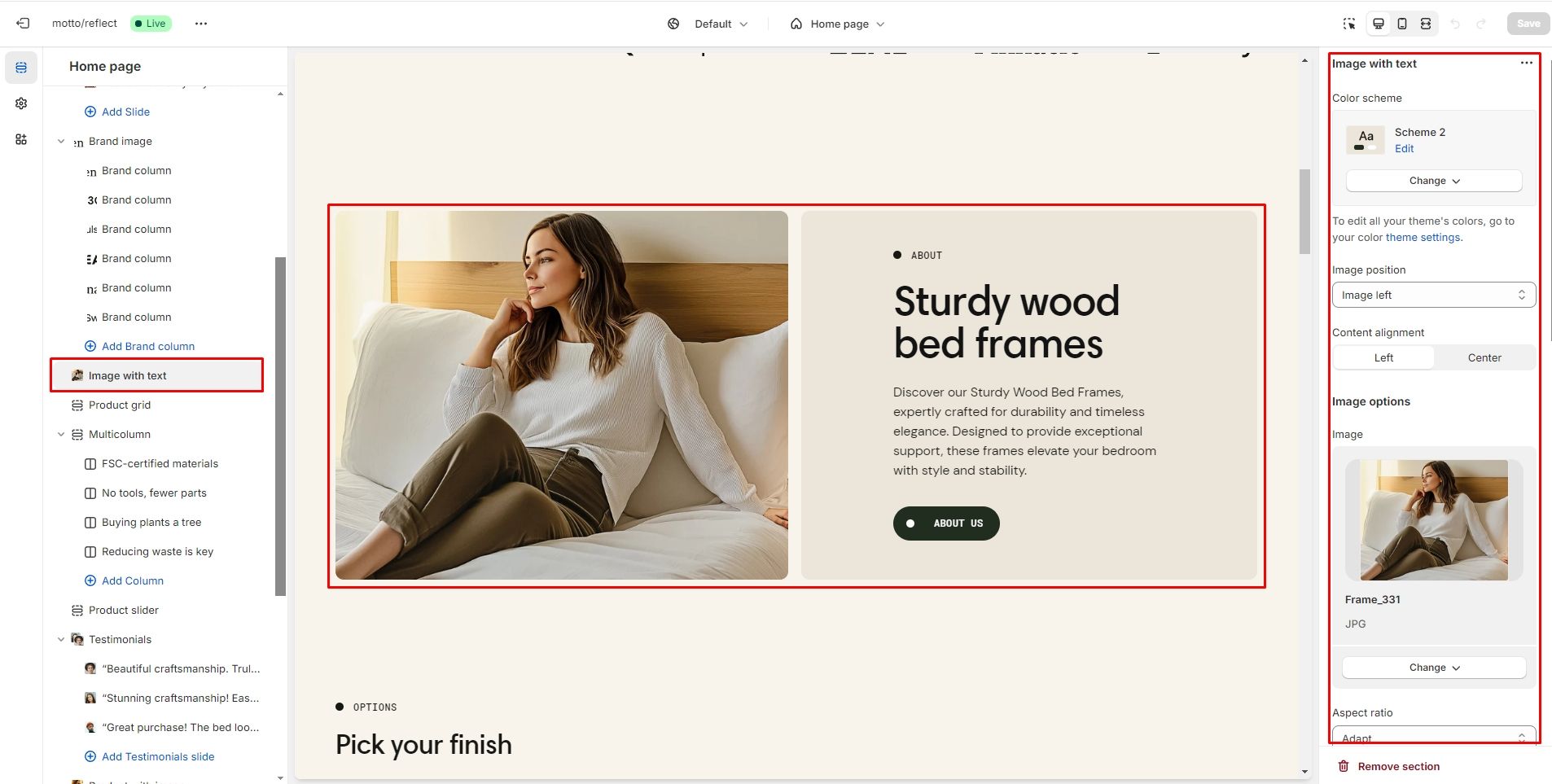This screenshot has width=1552, height=784.
Task: Collapse the Brand image section
Action: click(x=61, y=142)
